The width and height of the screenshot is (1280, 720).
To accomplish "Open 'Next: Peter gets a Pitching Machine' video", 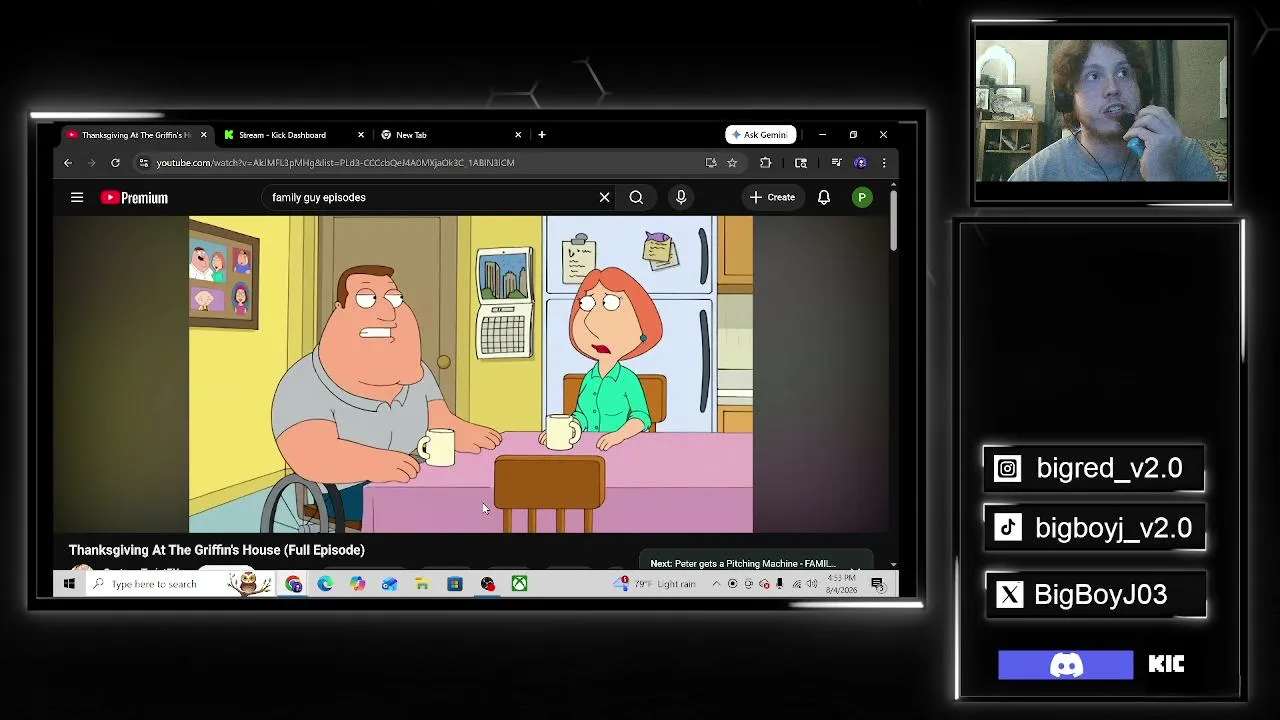I will click(743, 564).
